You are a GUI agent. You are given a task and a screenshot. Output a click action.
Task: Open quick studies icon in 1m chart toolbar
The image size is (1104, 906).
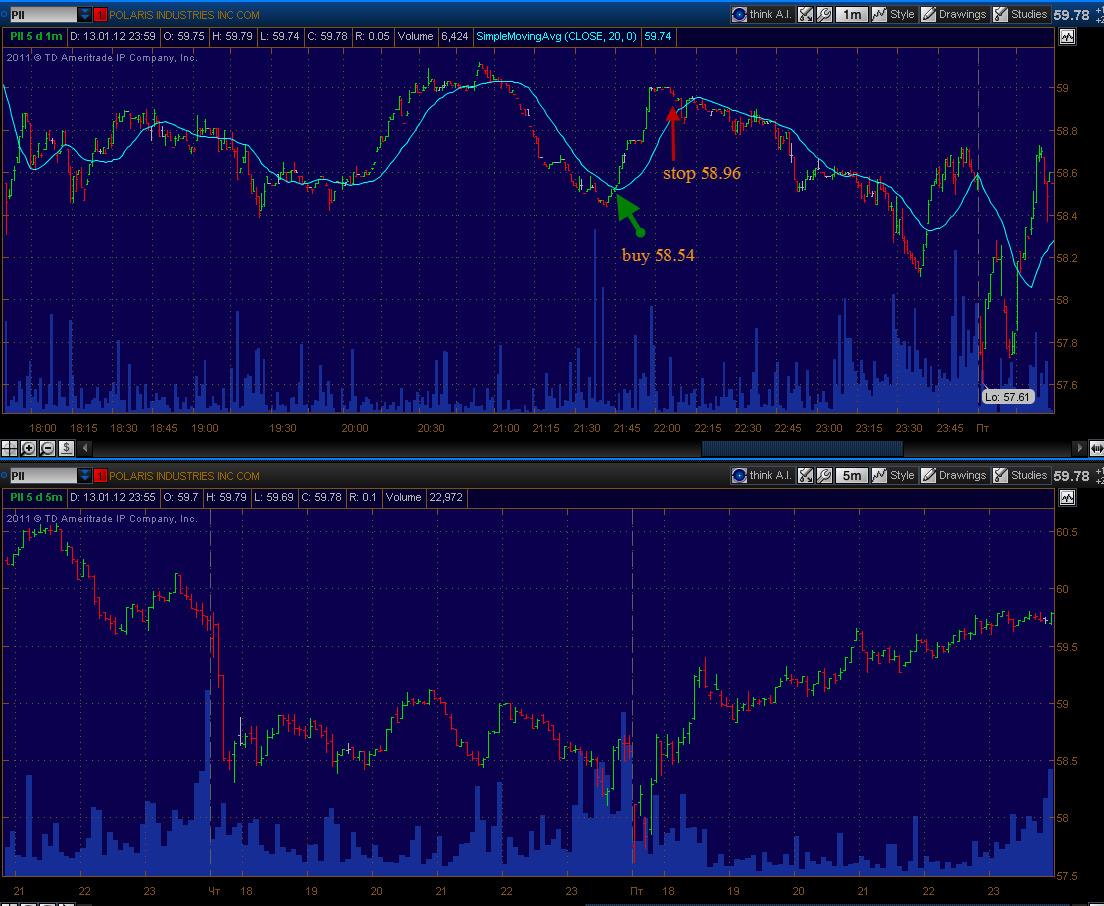pyautogui.click(x=806, y=14)
